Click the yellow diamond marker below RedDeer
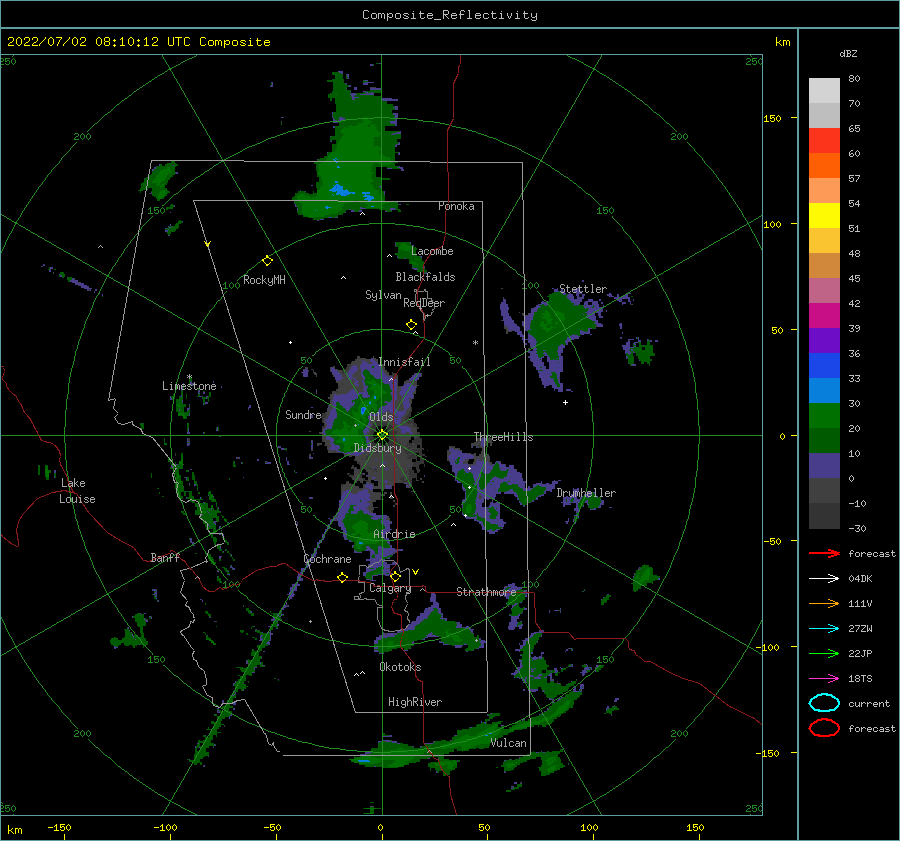This screenshot has width=900, height=841. [411, 325]
